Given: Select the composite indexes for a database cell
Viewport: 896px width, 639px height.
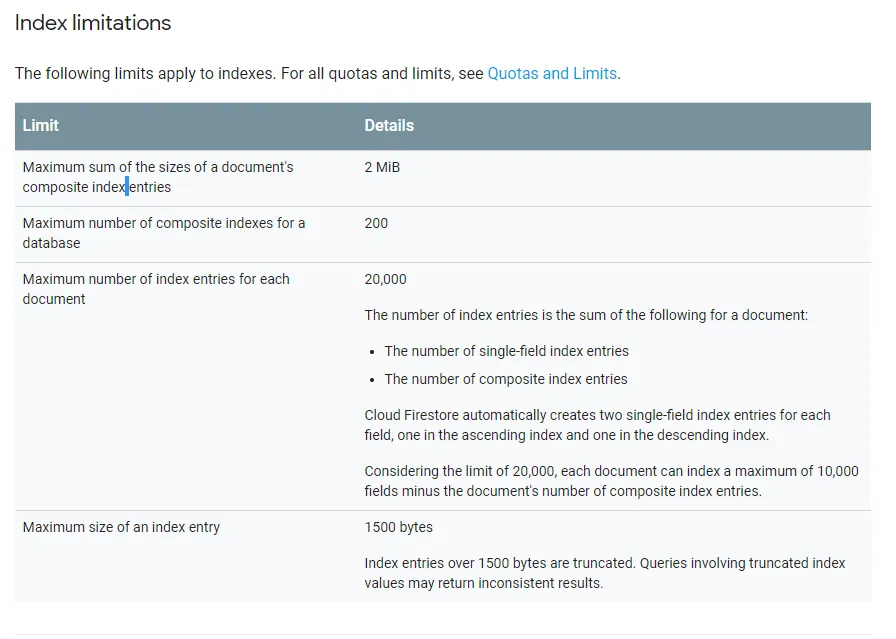Looking at the screenshot, I should (164, 233).
